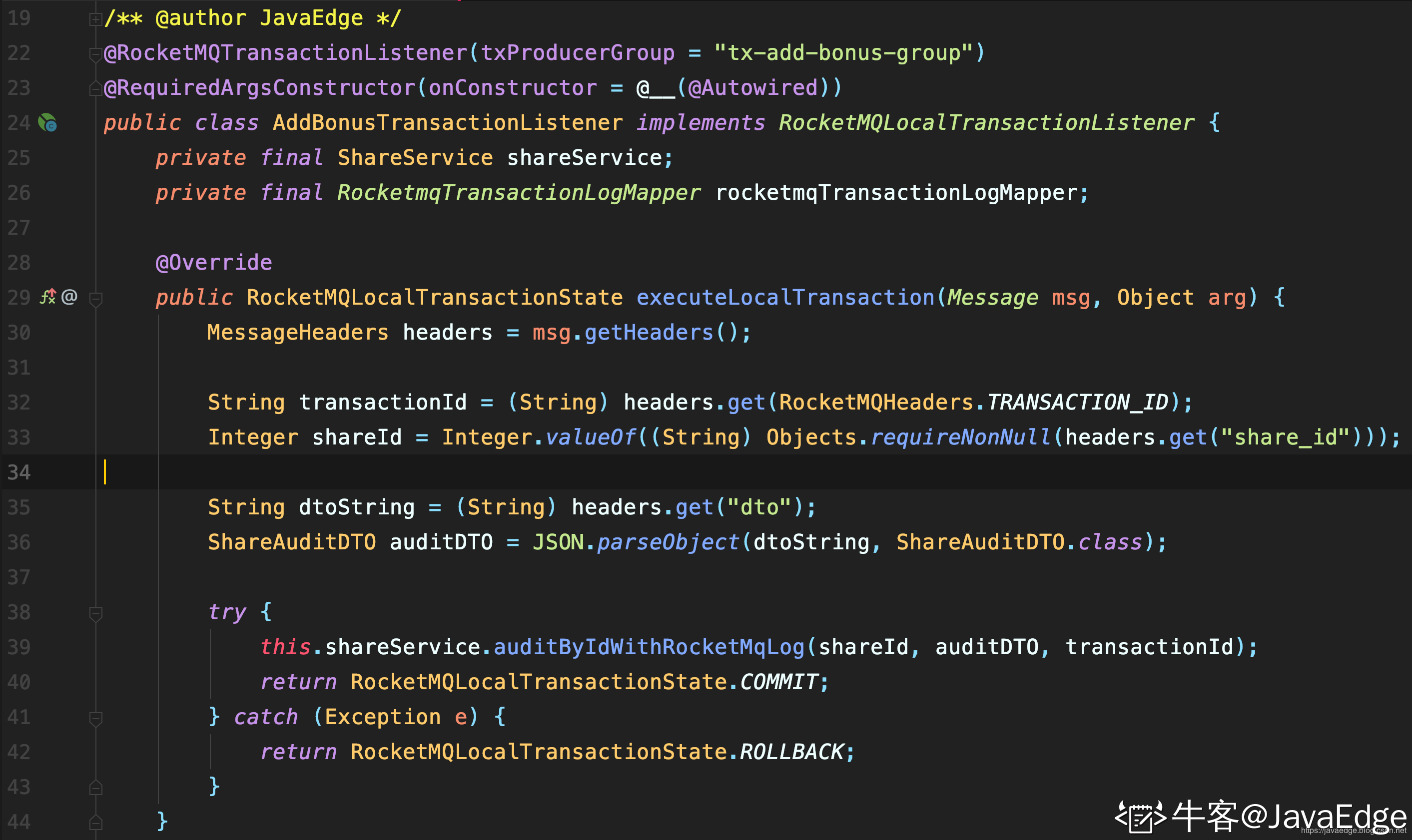
Task: Click the ROLLBACK constant on line 42
Action: (791, 752)
